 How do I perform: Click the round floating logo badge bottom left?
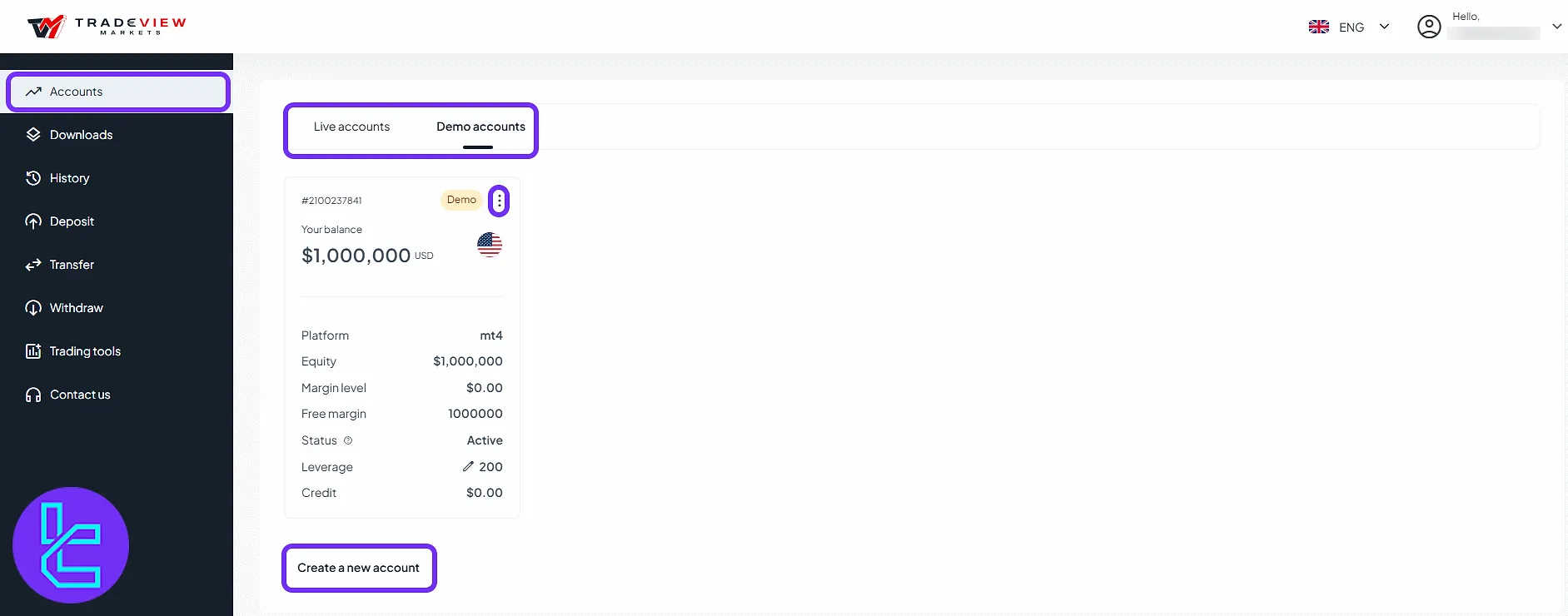[x=71, y=545]
